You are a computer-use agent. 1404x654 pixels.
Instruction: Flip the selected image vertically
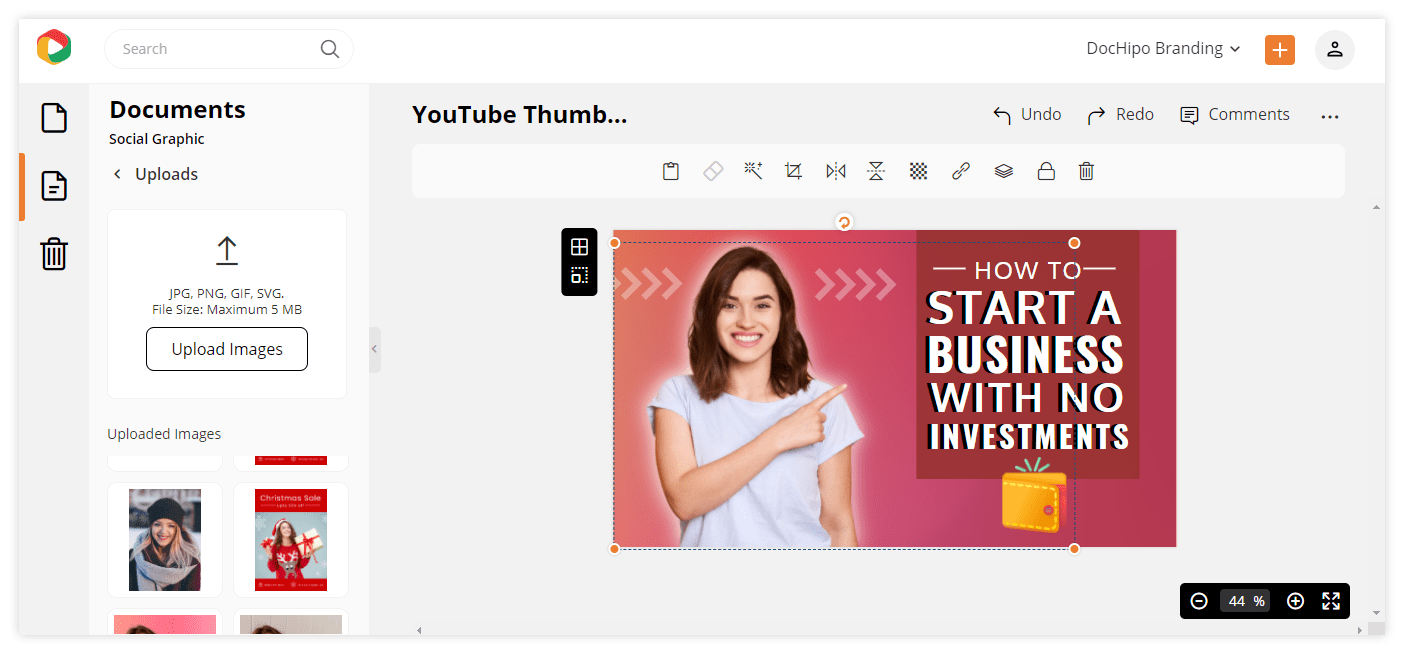875,170
